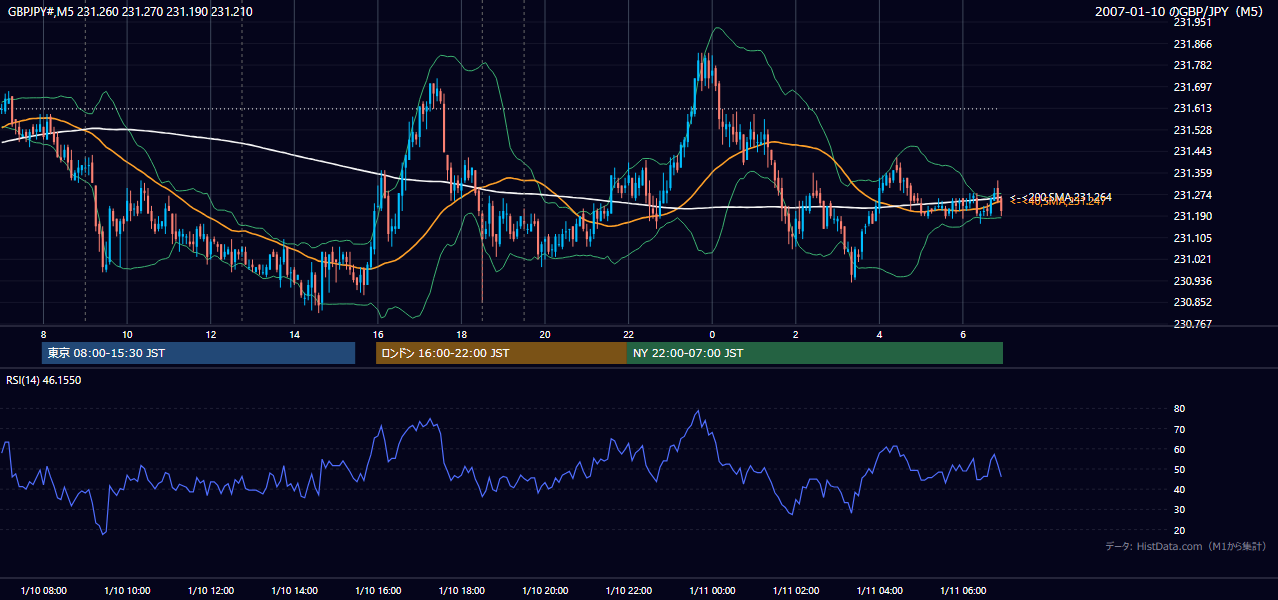This screenshot has width=1278, height=600.
Task: Click RSI scale value 40
Action: pyautogui.click(x=1179, y=489)
